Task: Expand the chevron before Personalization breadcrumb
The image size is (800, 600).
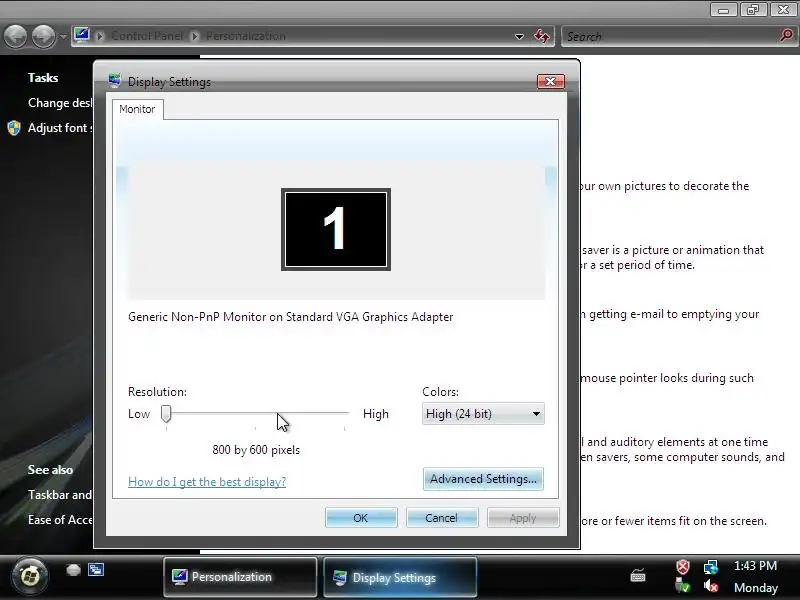Action: [x=194, y=36]
